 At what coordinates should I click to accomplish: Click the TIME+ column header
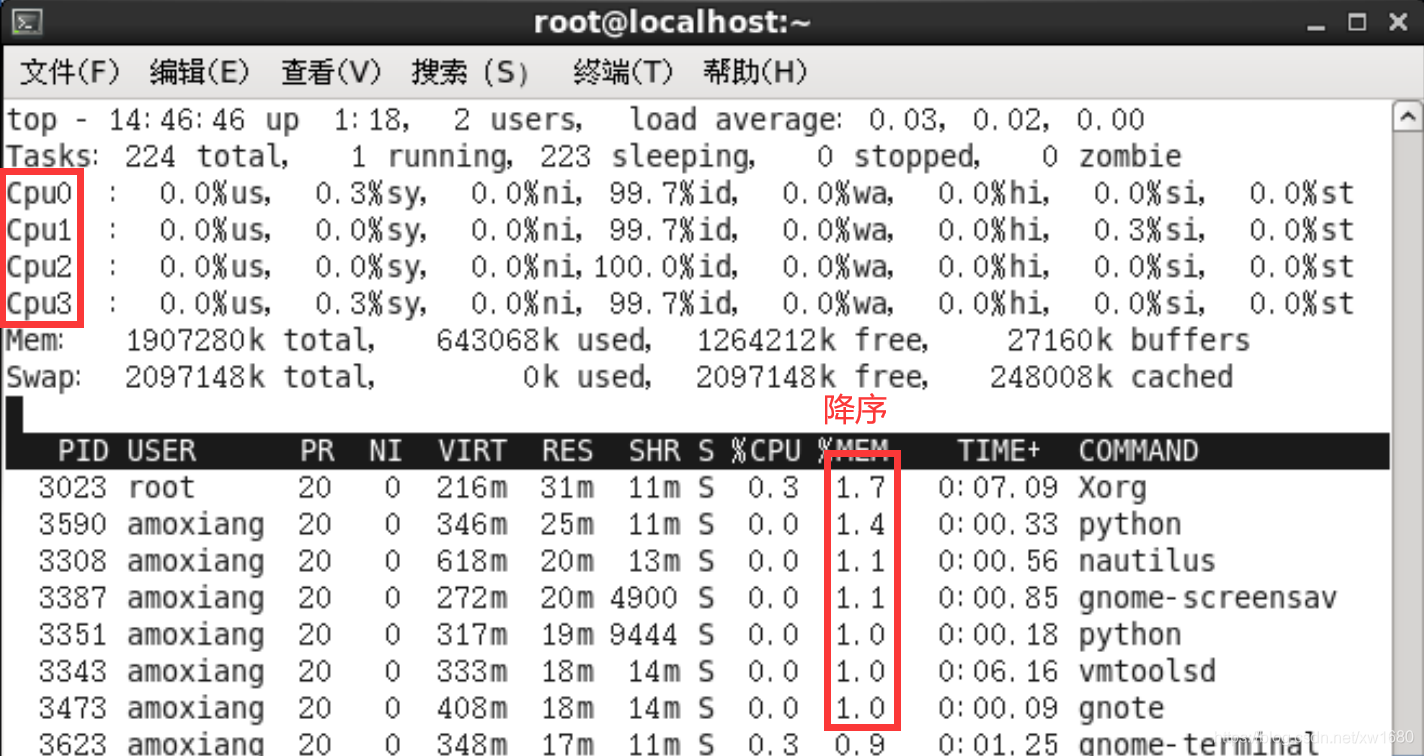tap(999, 451)
